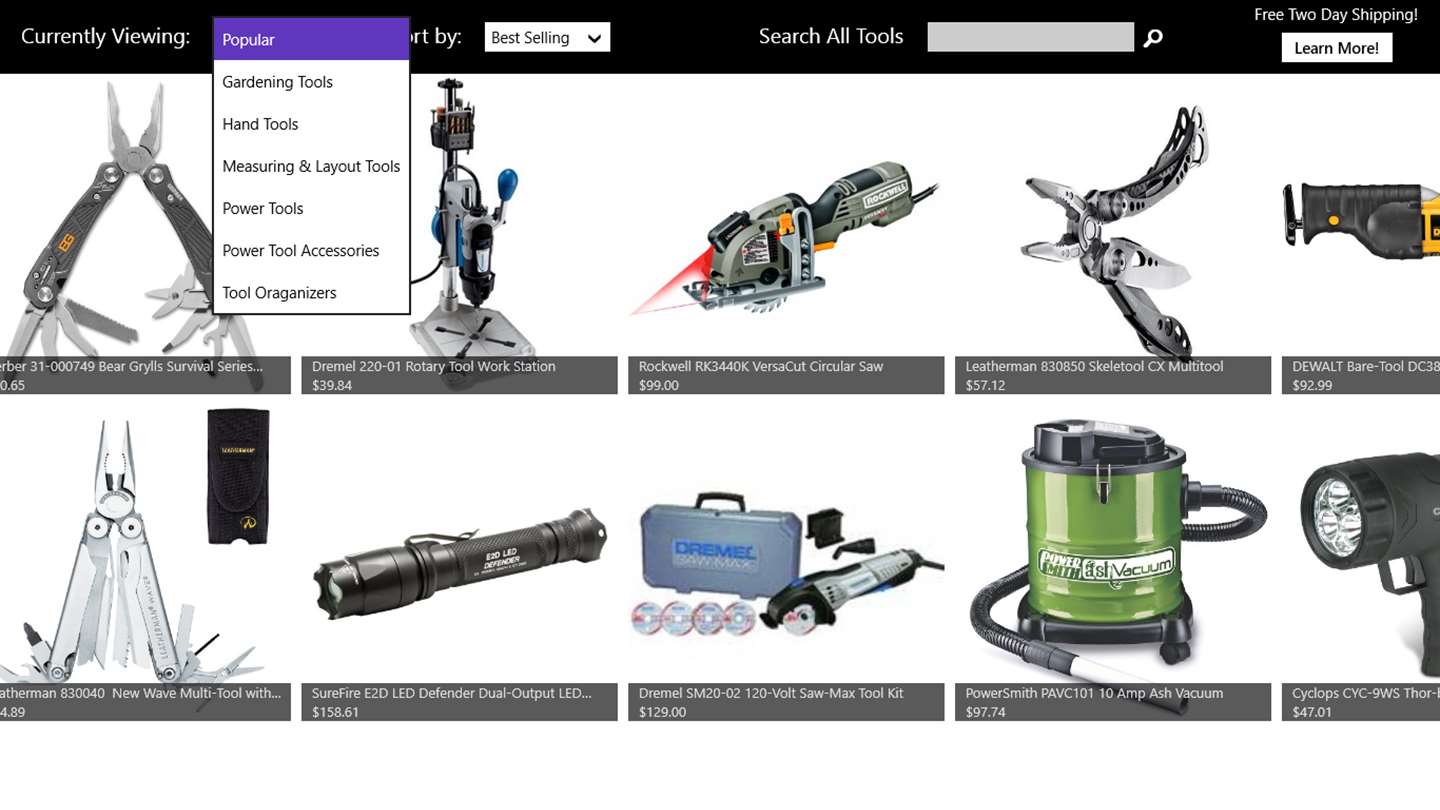
Task: Click PowerSmith PAVC101 10 Amp Ash Vacuum title
Action: 1094,693
